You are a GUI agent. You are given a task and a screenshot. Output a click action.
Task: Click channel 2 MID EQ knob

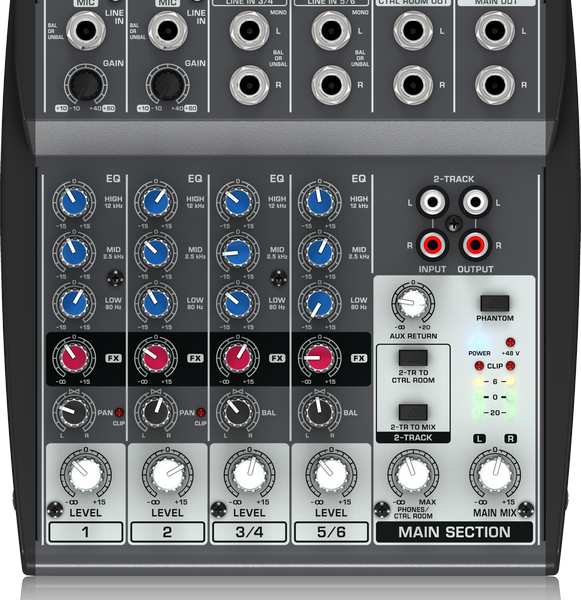tap(156, 253)
